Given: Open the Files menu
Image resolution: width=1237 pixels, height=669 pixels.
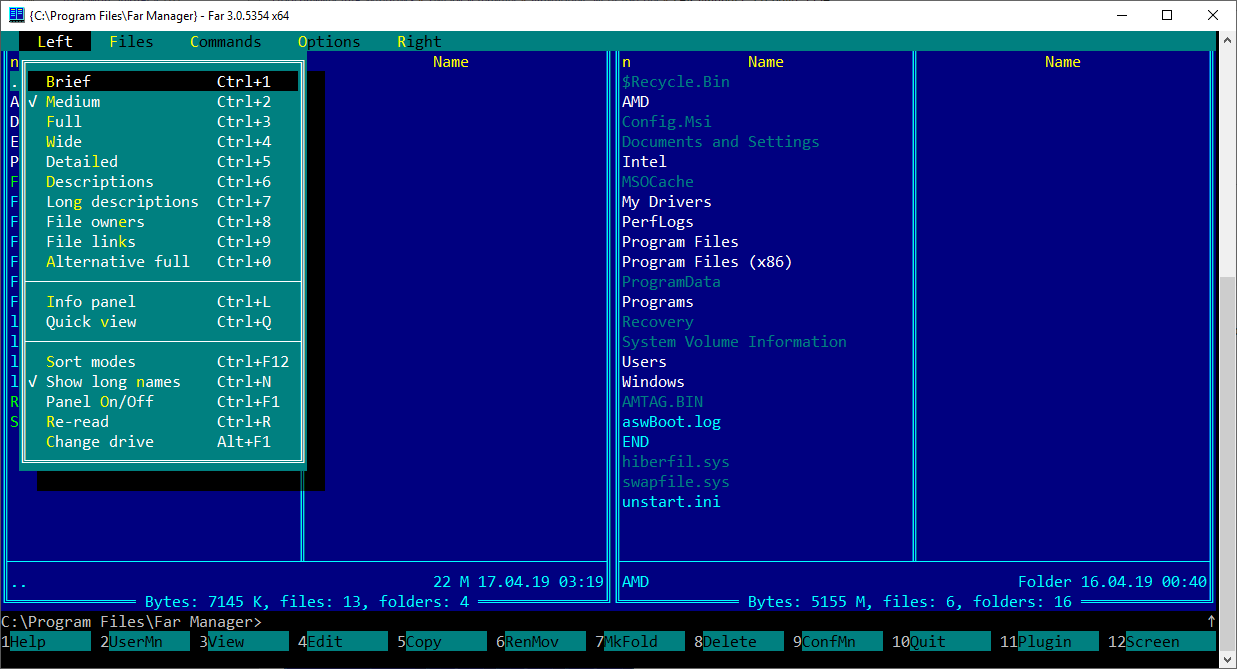Looking at the screenshot, I should pos(132,42).
